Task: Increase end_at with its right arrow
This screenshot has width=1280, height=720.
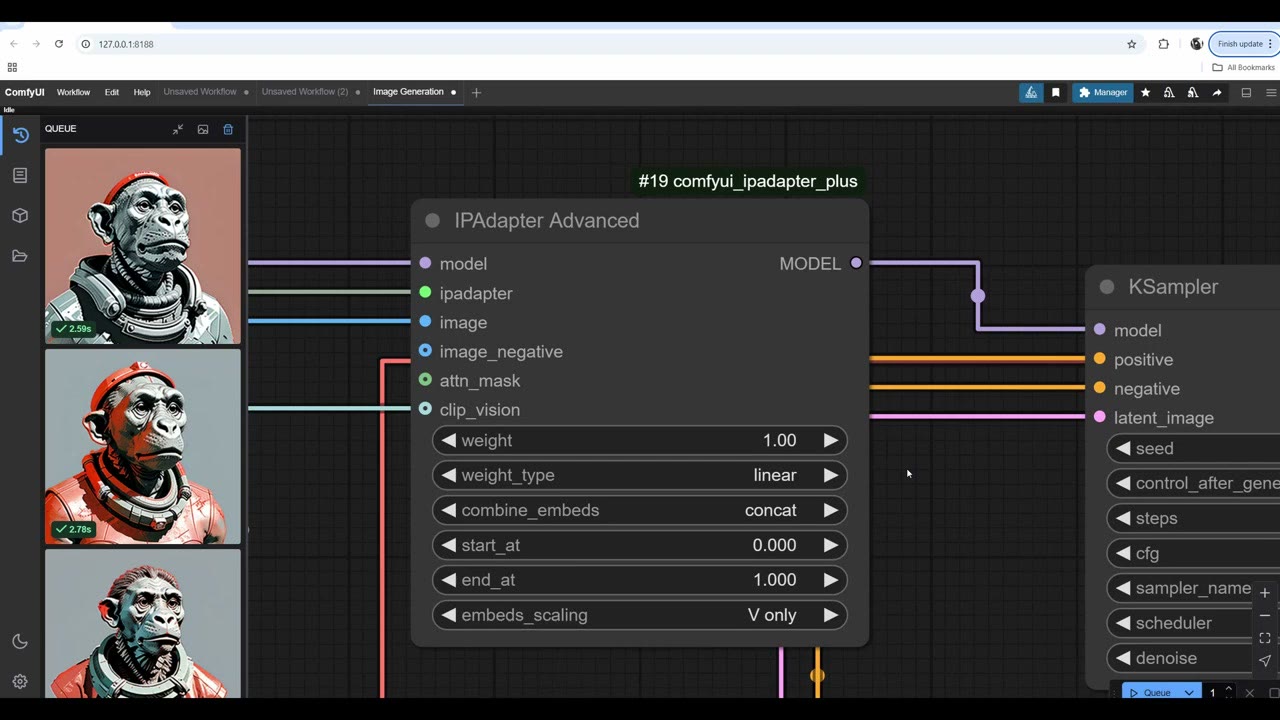Action: 830,580
